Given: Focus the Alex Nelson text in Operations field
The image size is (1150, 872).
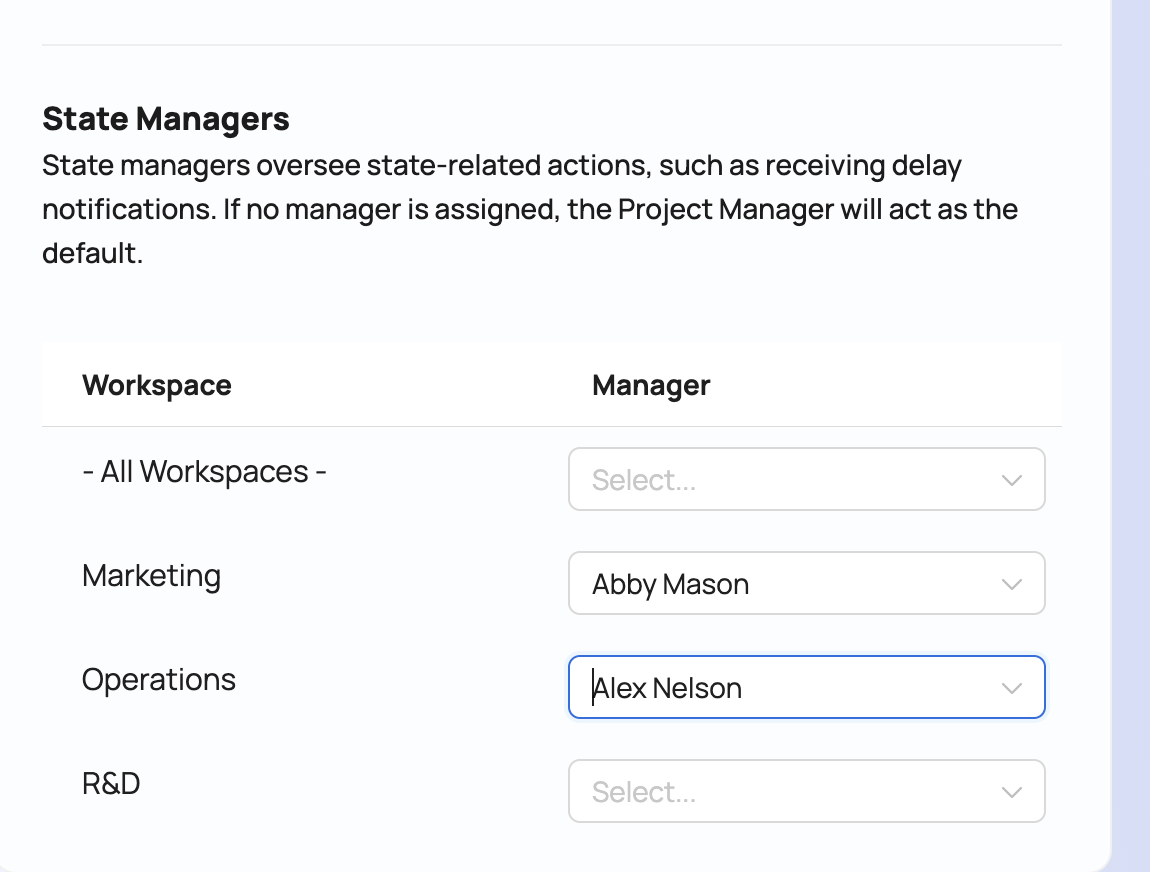Looking at the screenshot, I should [667, 688].
